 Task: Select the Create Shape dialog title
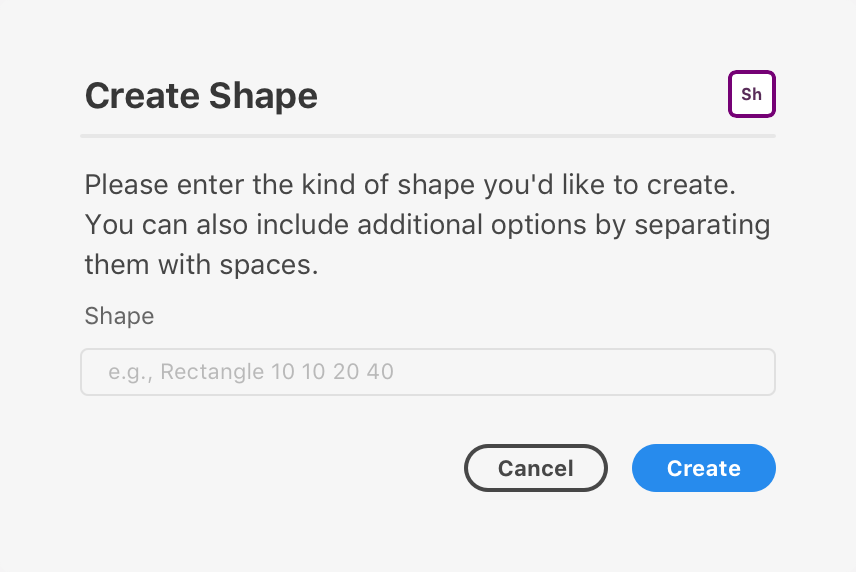[x=201, y=96]
